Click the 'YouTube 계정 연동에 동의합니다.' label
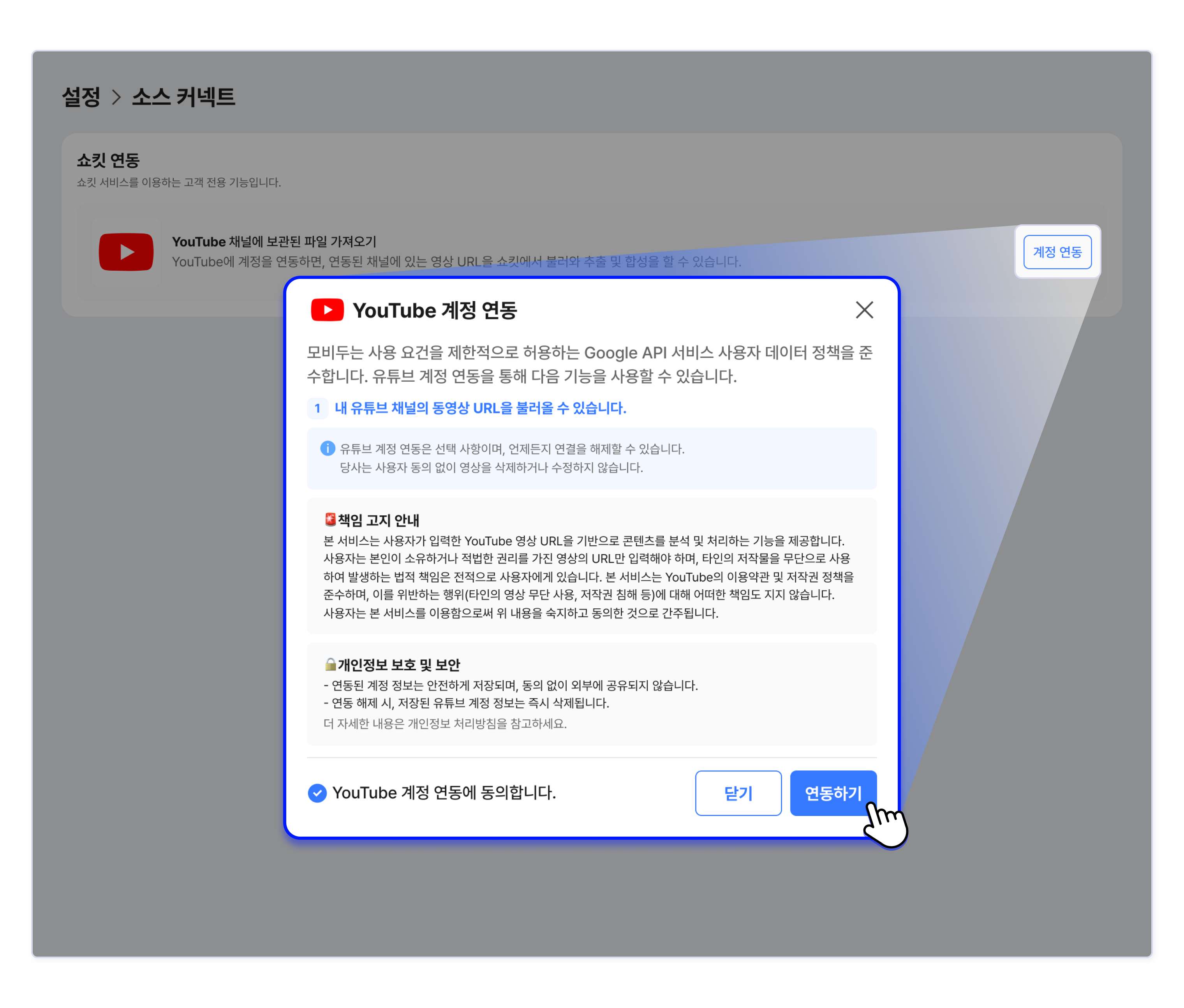This screenshot has width=1184, height=1008. (x=444, y=793)
